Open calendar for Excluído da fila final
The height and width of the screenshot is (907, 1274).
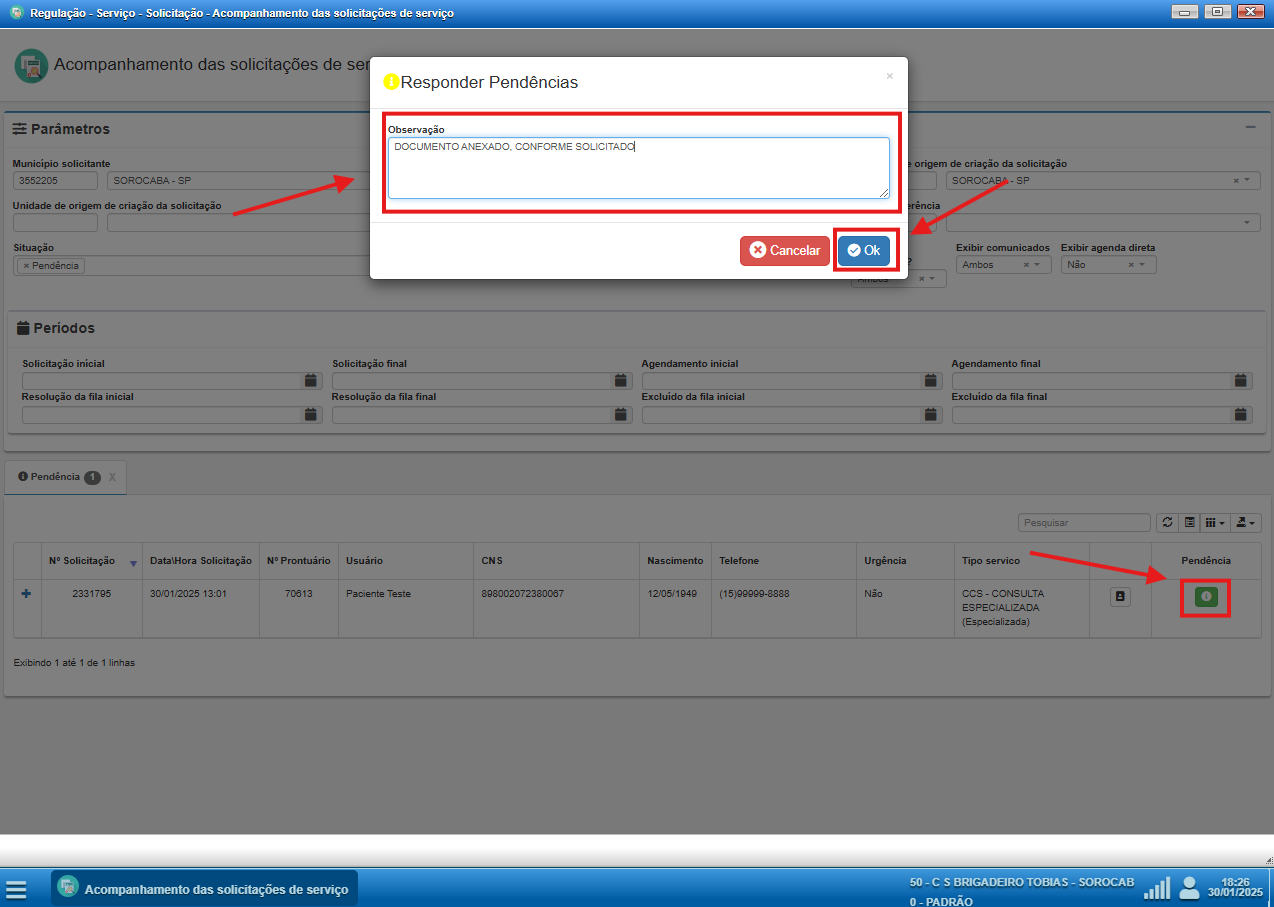coord(1241,415)
